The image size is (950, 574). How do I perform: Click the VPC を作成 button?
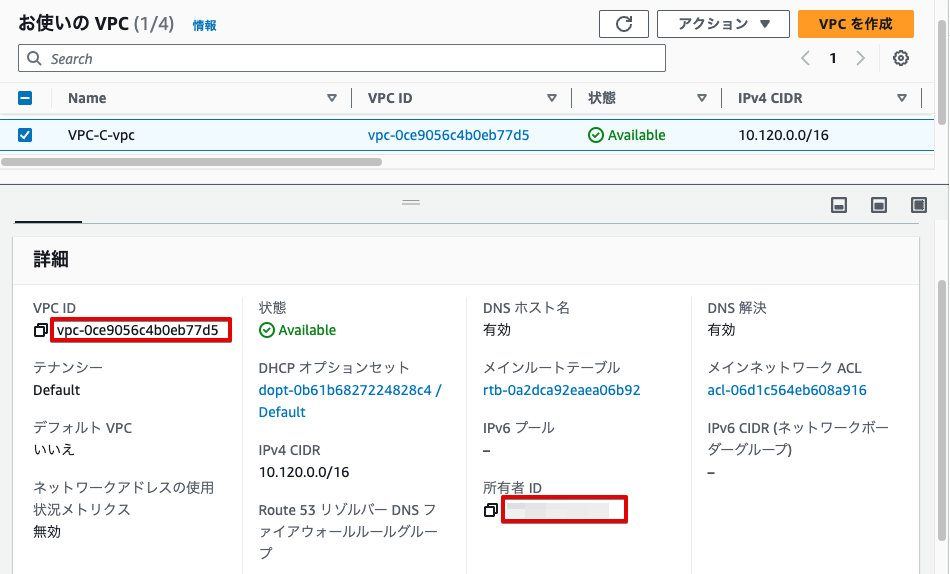(x=855, y=24)
